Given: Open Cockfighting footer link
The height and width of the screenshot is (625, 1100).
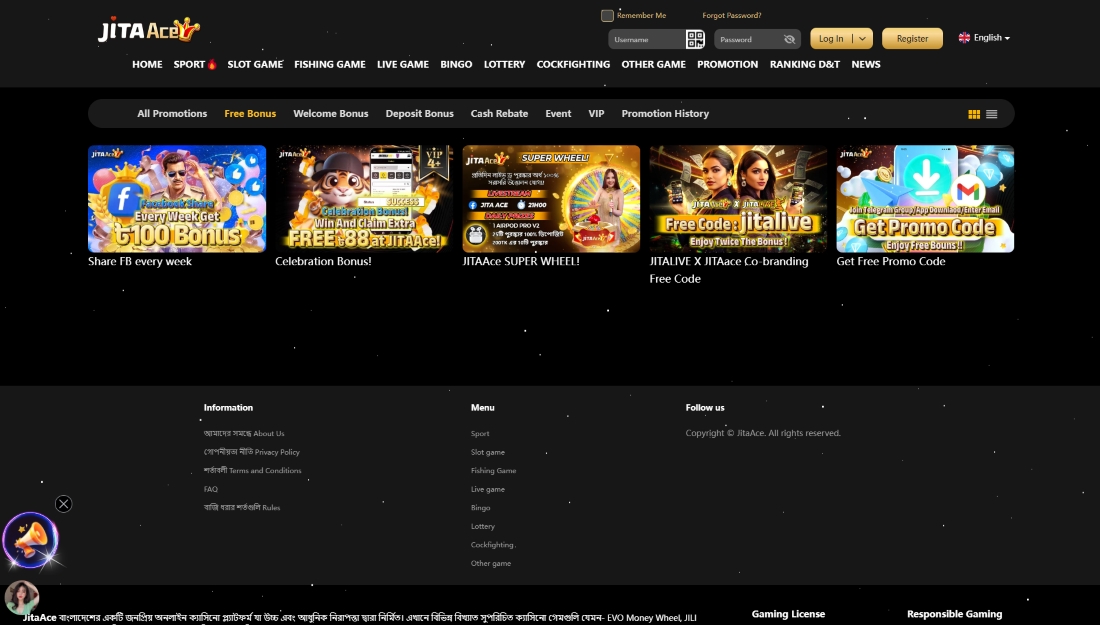Looking at the screenshot, I should [x=492, y=545].
